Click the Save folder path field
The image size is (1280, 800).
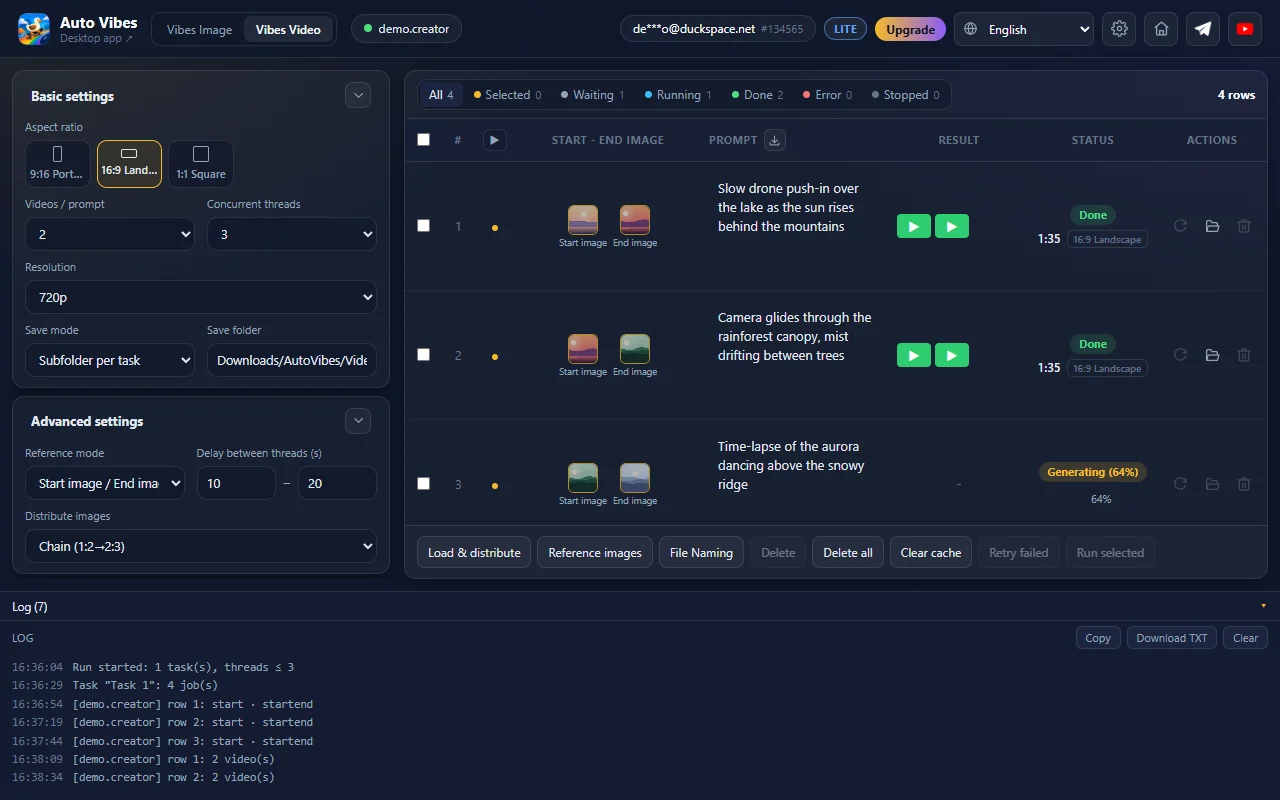292,360
